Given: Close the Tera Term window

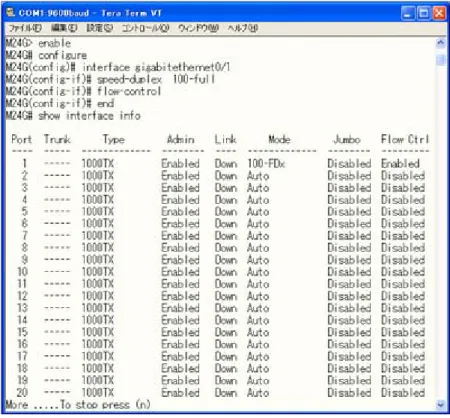Looking at the screenshot, I should tap(439, 13).
